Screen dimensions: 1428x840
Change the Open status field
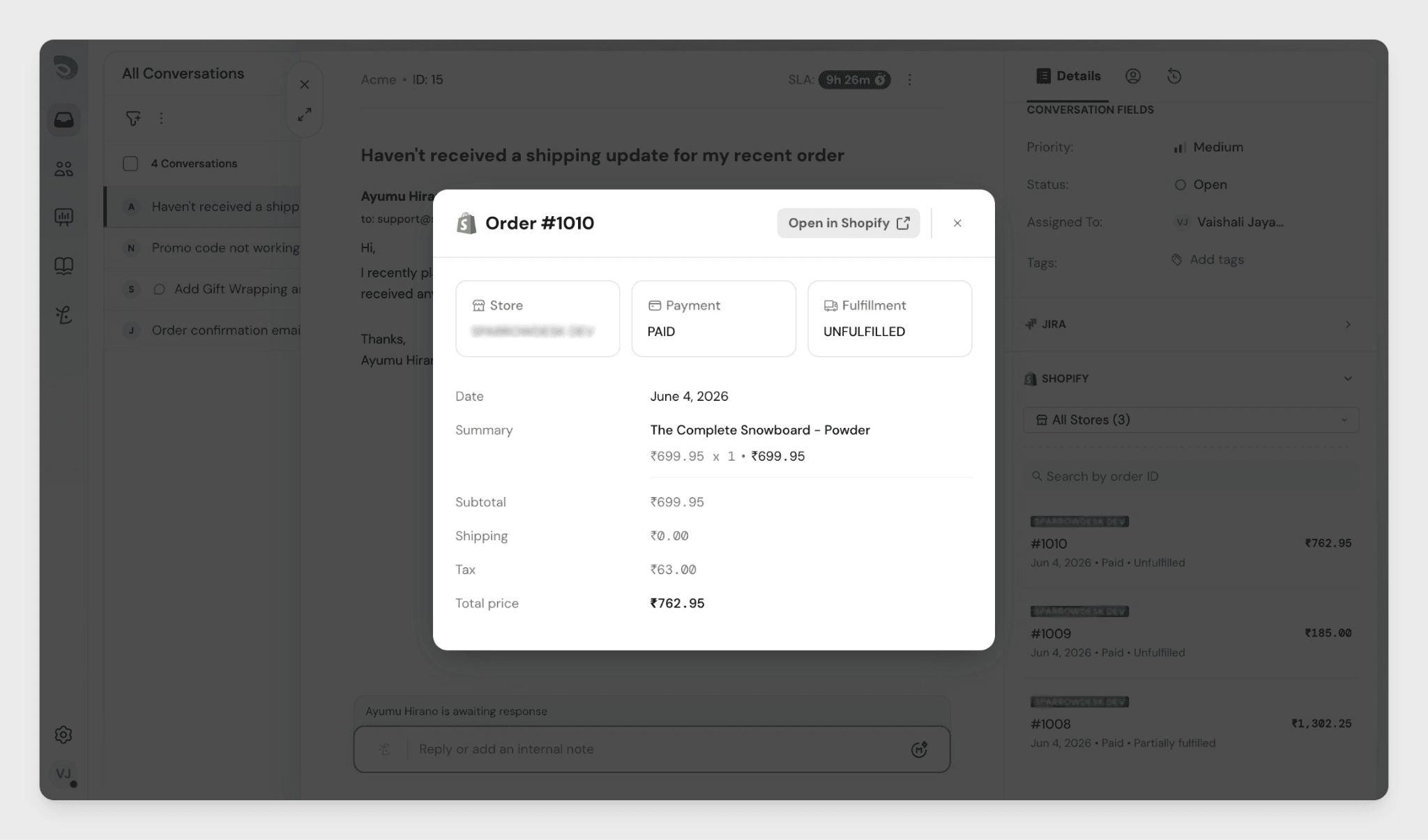[x=1201, y=185]
